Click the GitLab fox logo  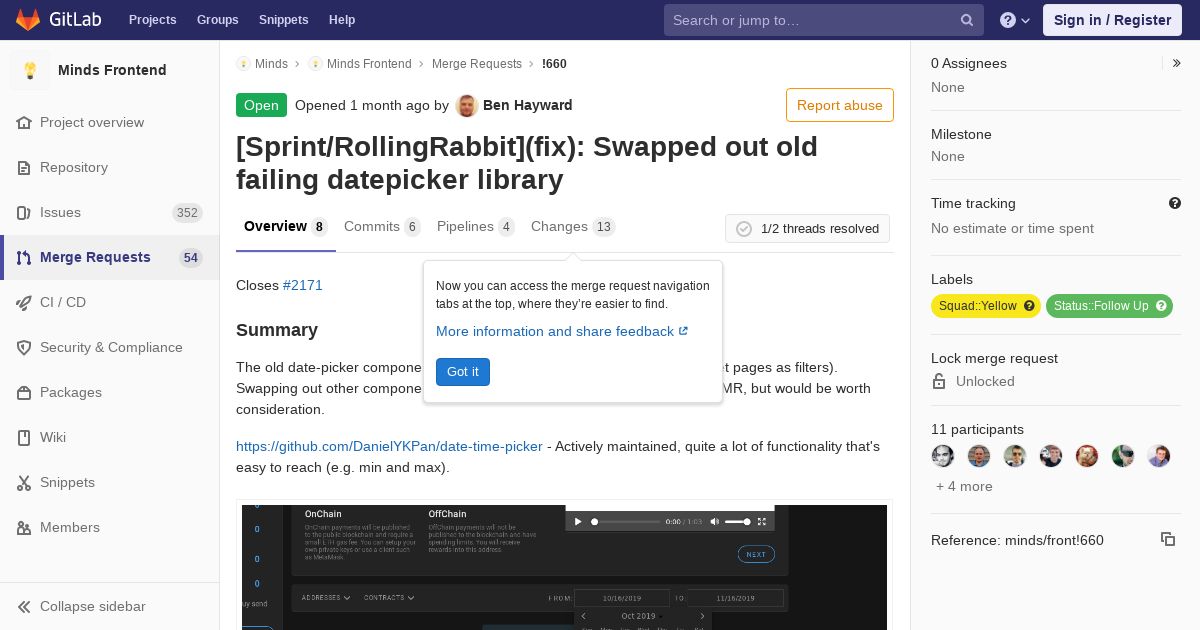(x=28, y=19)
